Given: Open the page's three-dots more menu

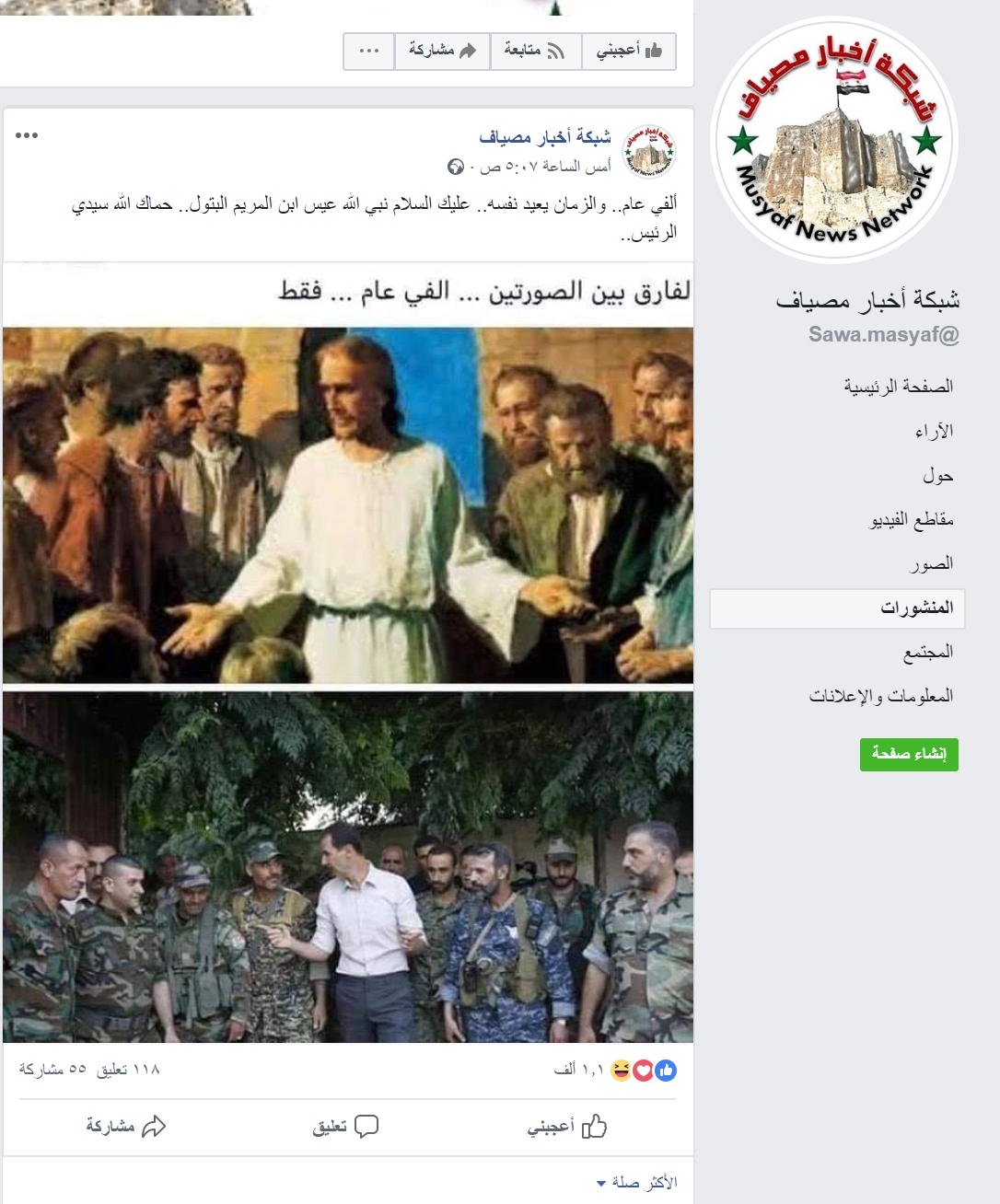Looking at the screenshot, I should coord(369,51).
